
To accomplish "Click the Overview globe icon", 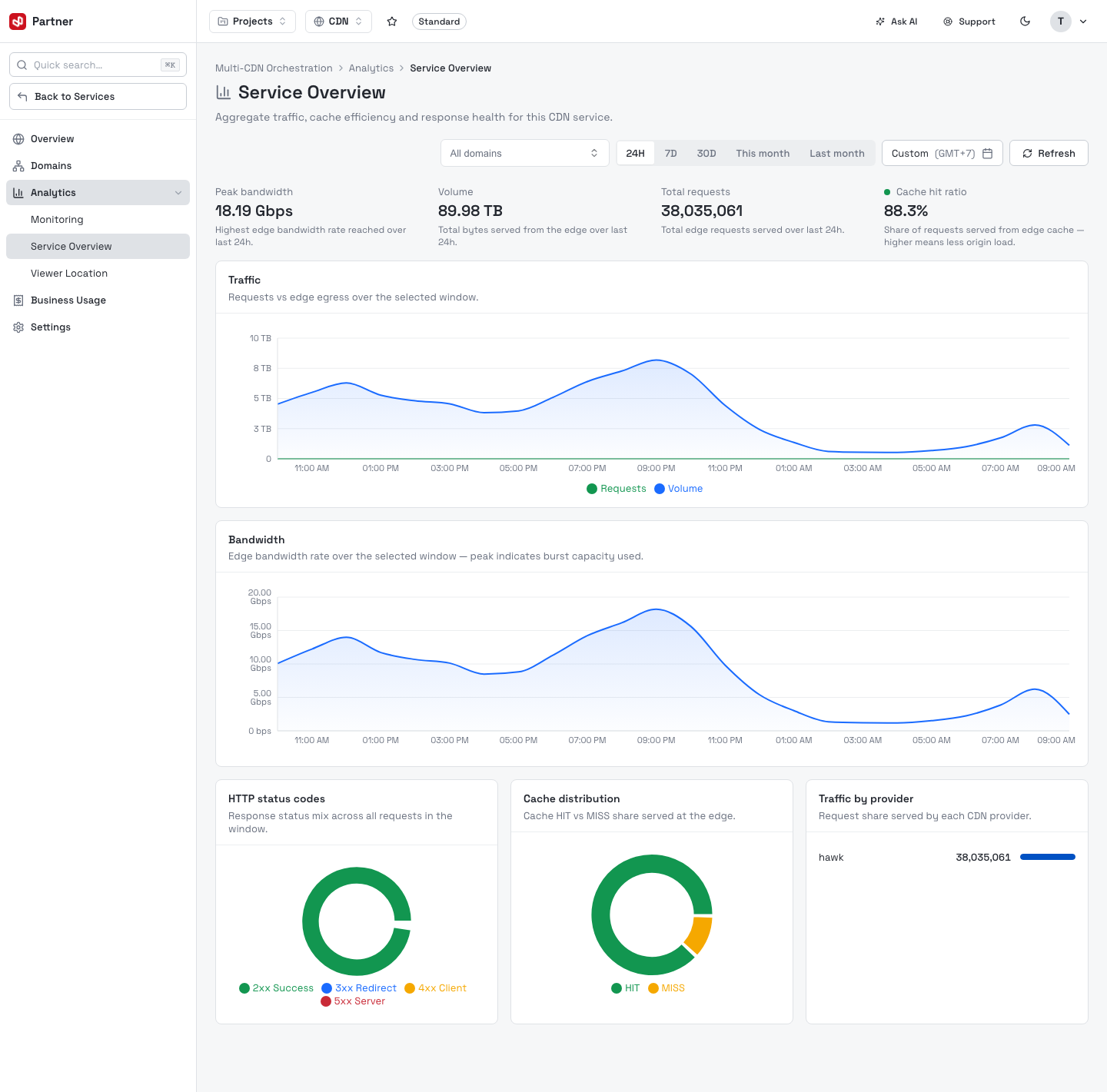I will [18, 139].
